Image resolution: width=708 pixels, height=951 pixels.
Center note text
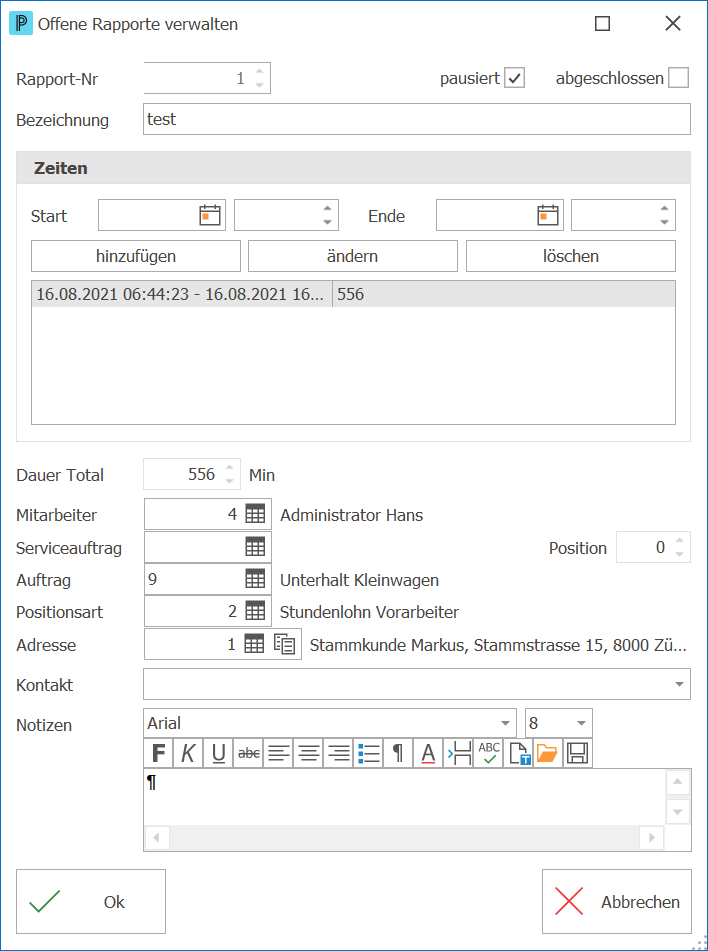click(308, 753)
